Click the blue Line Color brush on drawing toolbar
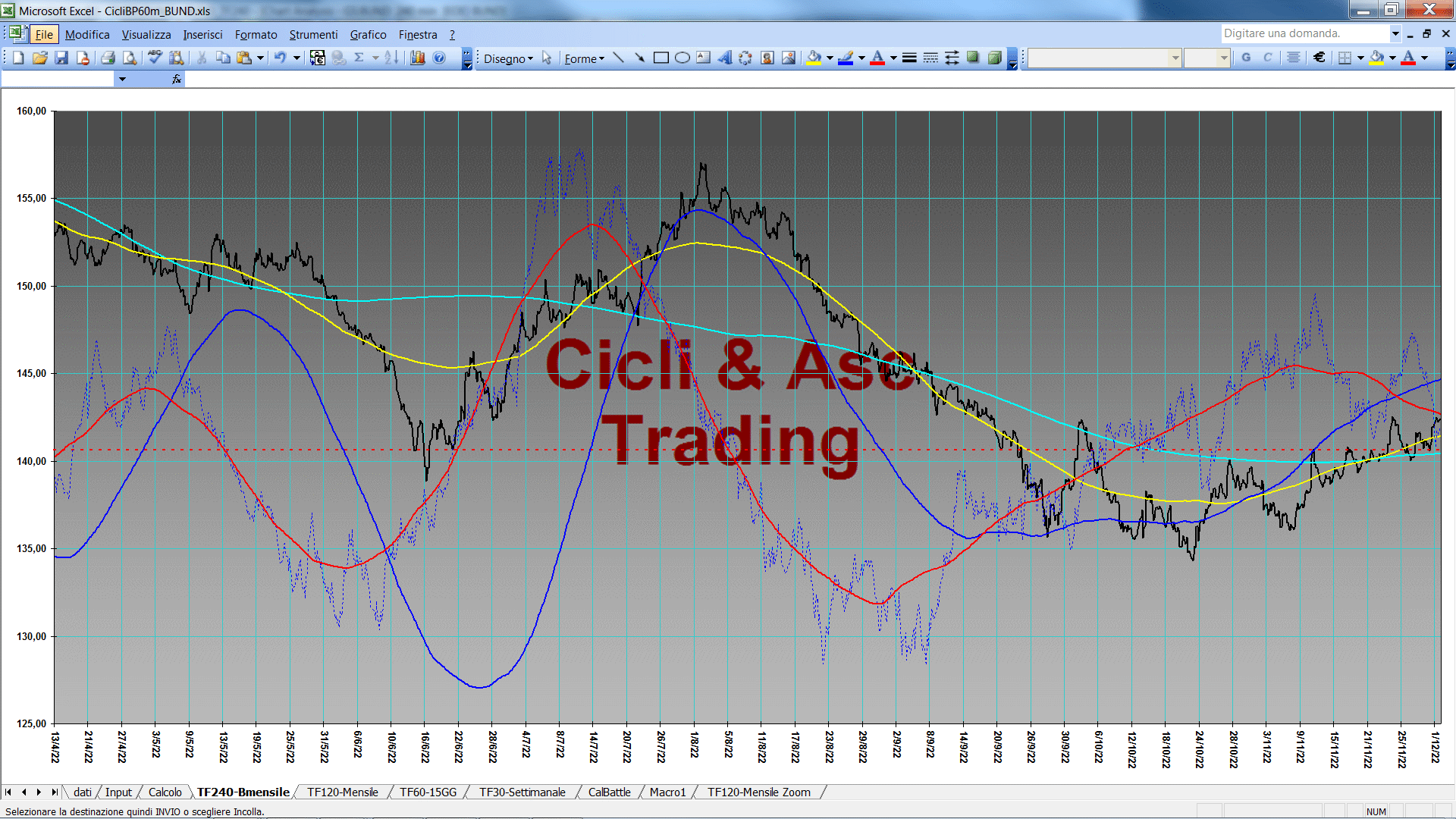Viewport: 1456px width, 819px height. 846,58
